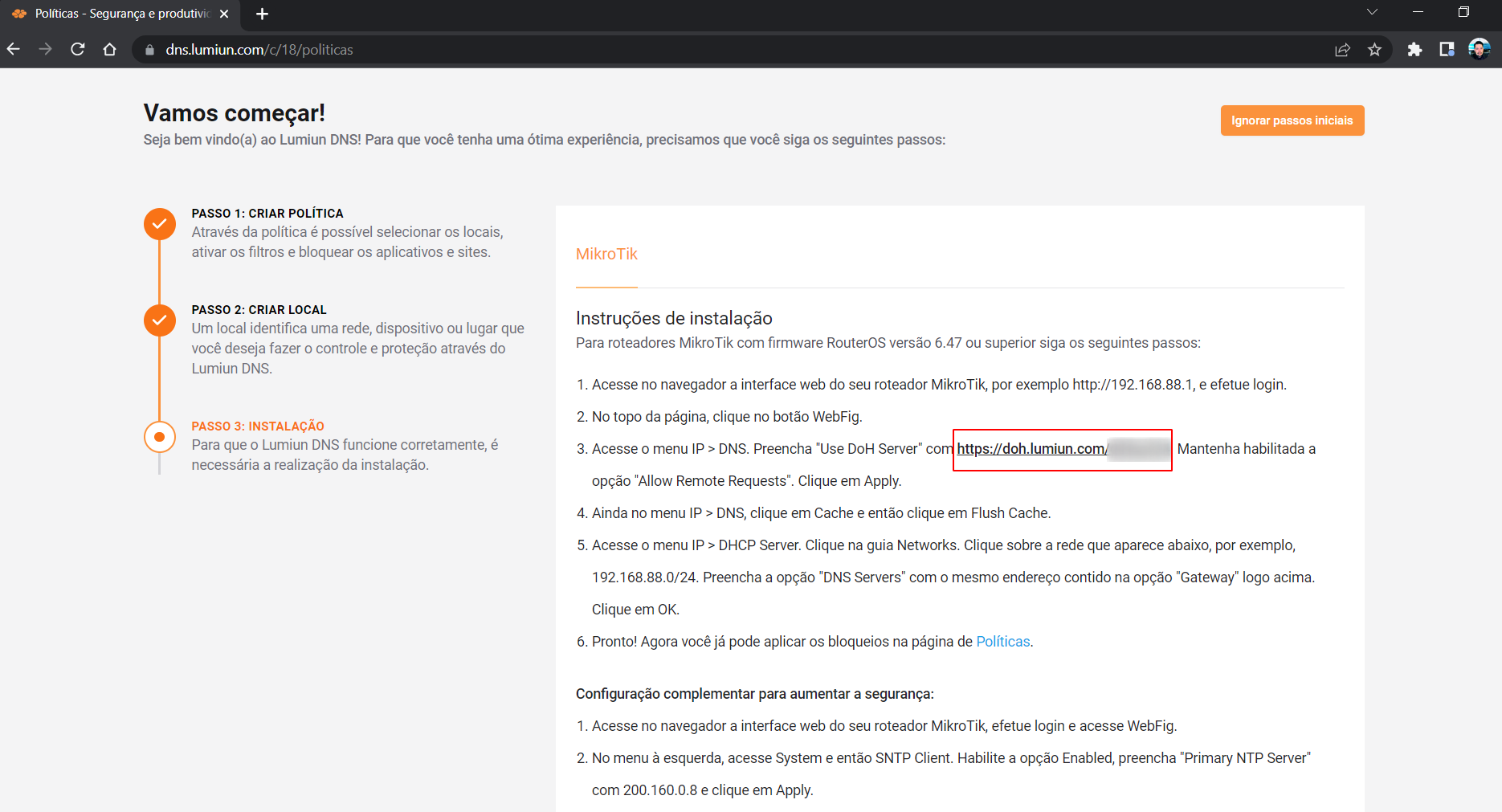Click step 2 completed checkmark circle
This screenshot has height=812, width=1502.
160,320
